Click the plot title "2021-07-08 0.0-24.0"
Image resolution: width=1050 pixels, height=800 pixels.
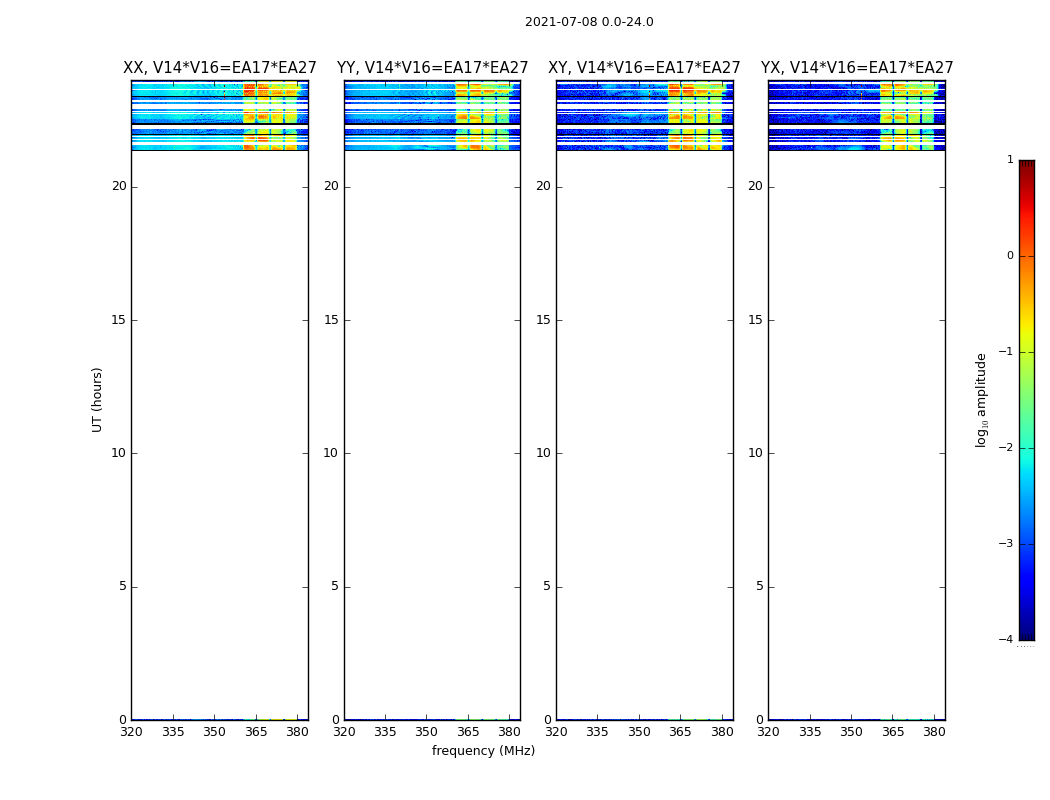point(589,22)
